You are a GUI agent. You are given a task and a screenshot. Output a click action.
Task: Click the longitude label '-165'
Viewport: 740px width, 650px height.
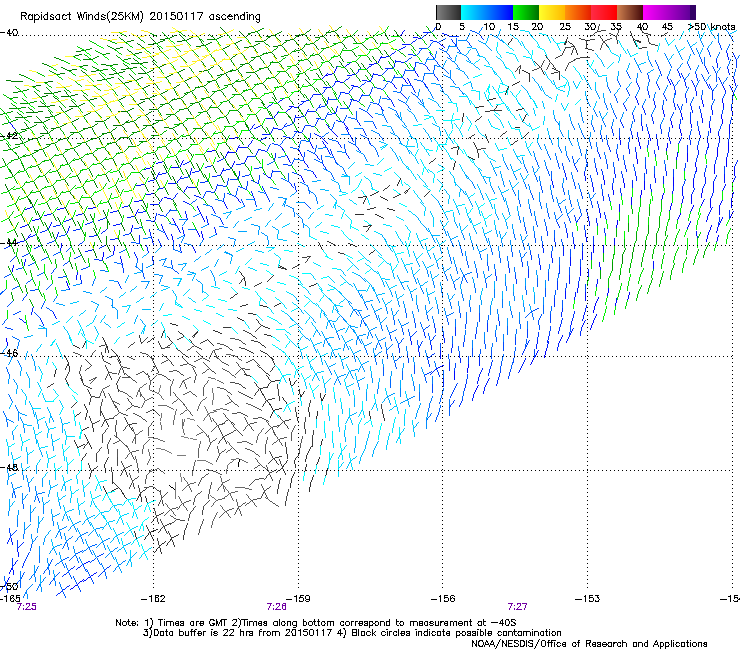pos(10,599)
